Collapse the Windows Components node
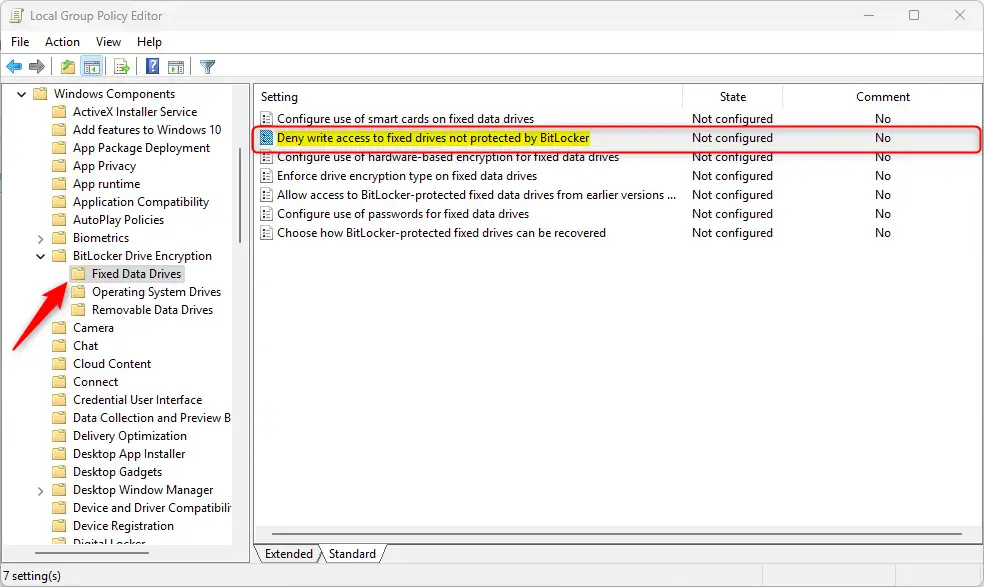Viewport: 984px width, 587px height. pos(21,94)
